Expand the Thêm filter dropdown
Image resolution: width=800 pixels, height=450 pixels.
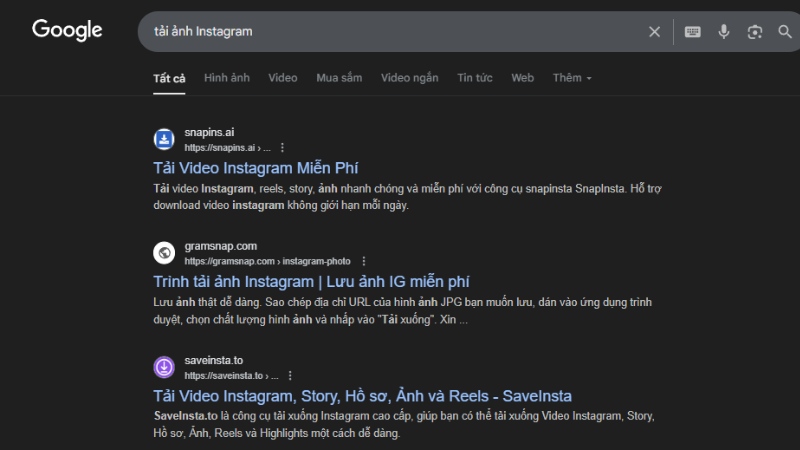click(572, 78)
